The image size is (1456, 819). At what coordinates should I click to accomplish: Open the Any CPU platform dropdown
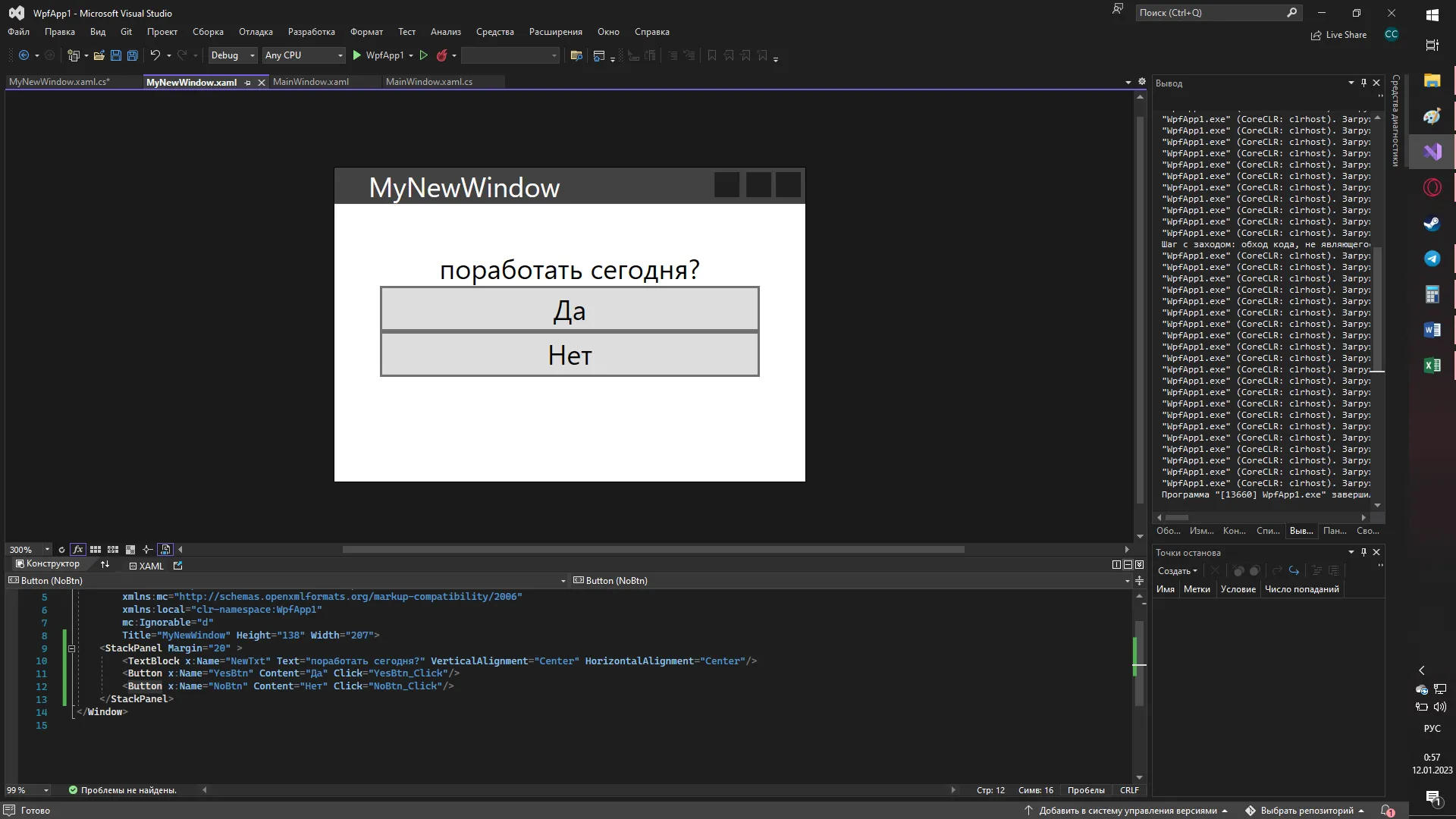303,55
